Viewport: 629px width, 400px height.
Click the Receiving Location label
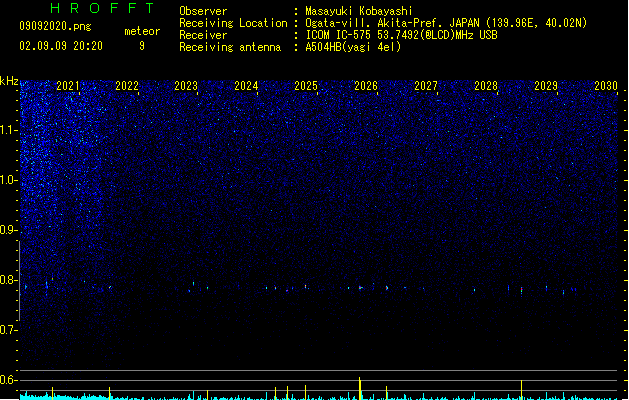pos(233,23)
